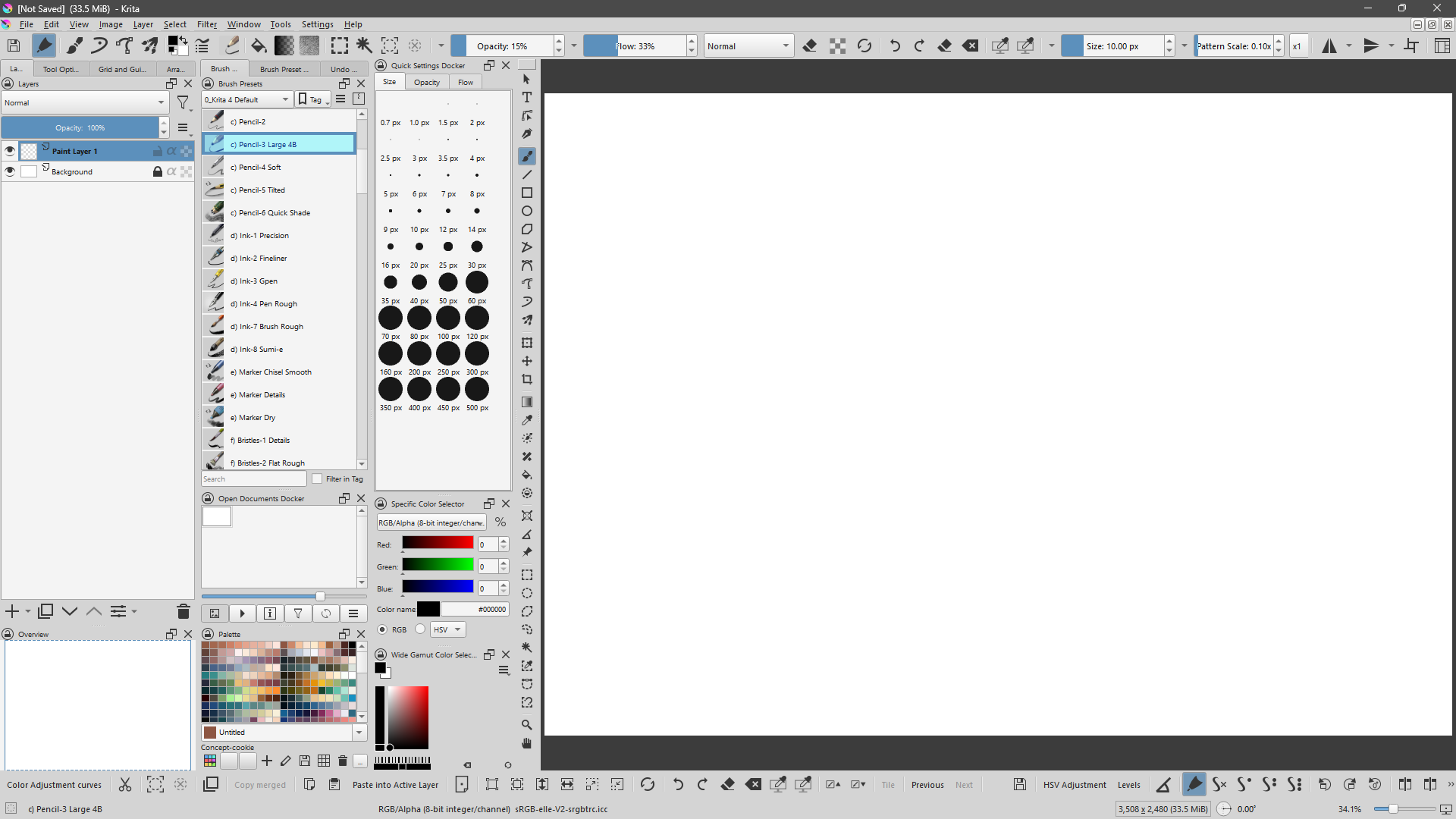Click the HSV Adjustment button
1456x819 pixels.
click(x=1074, y=785)
